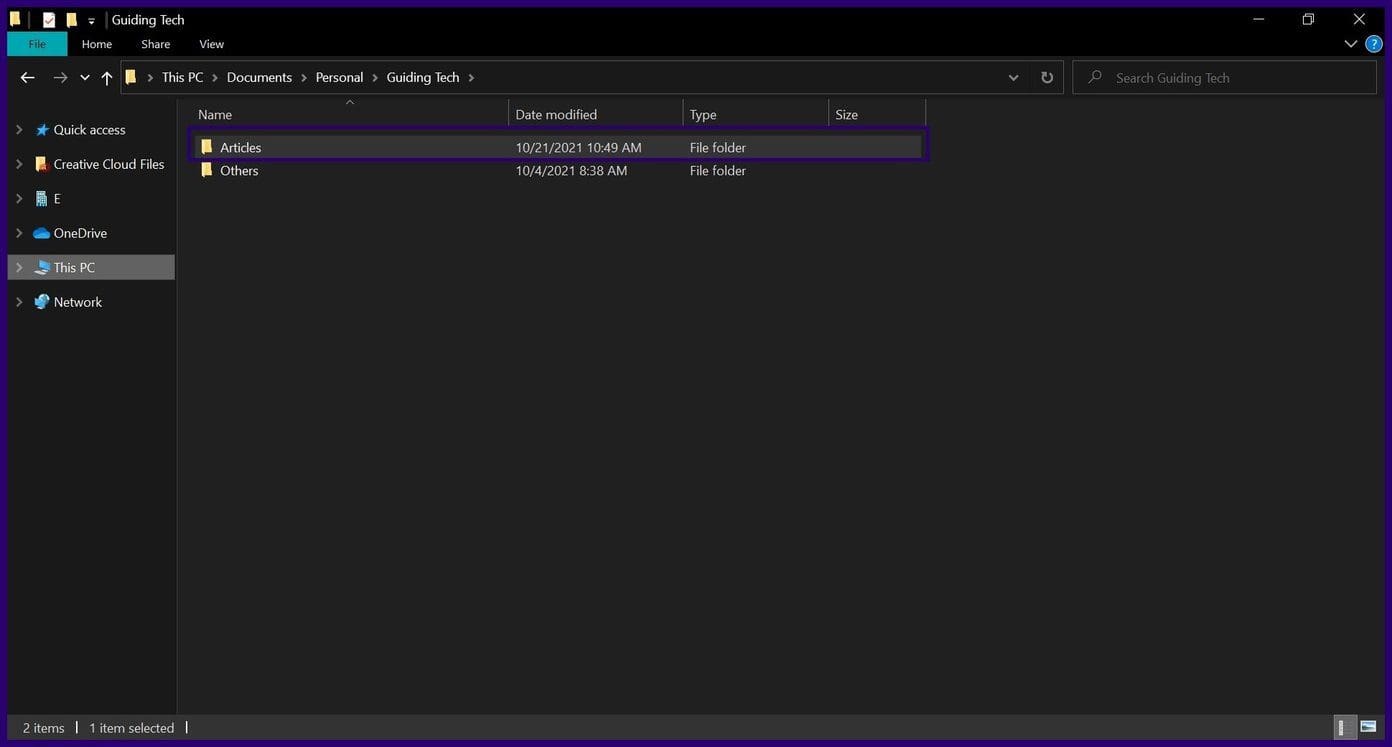Click the date 10/4/2021 8:38 AM
Image resolution: width=1392 pixels, height=747 pixels.
click(x=571, y=170)
